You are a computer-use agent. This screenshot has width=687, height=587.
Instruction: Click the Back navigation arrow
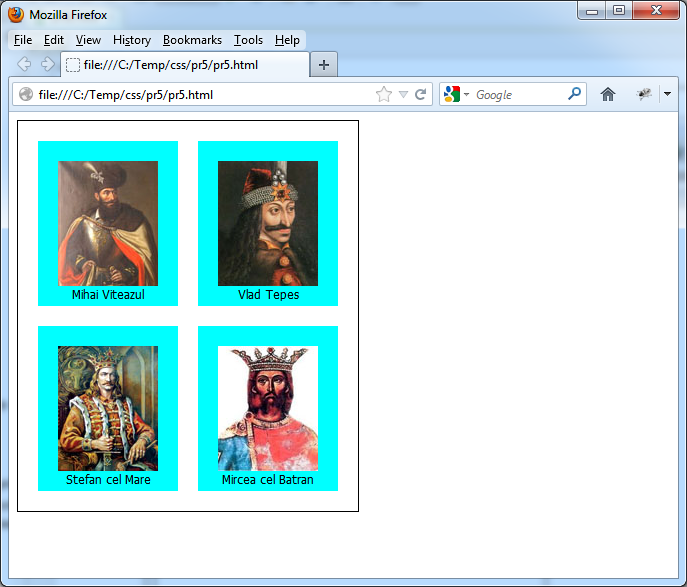(24, 64)
